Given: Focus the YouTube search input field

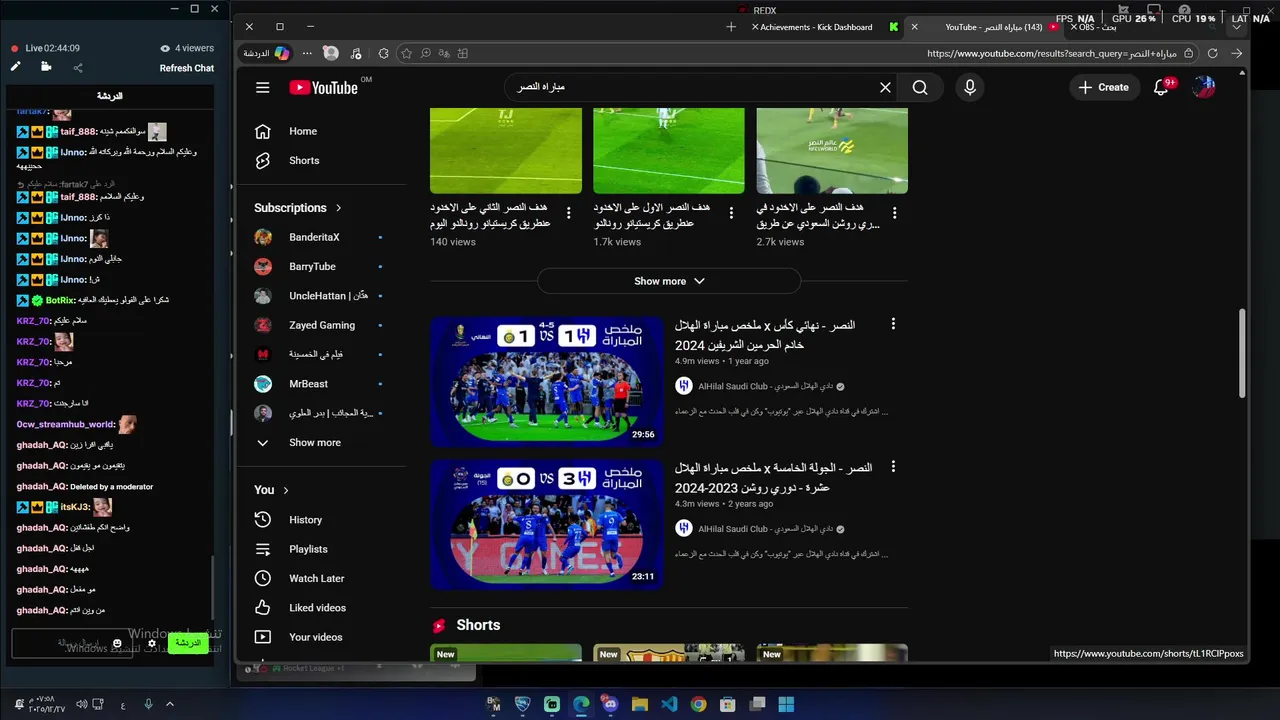Looking at the screenshot, I should [x=690, y=87].
